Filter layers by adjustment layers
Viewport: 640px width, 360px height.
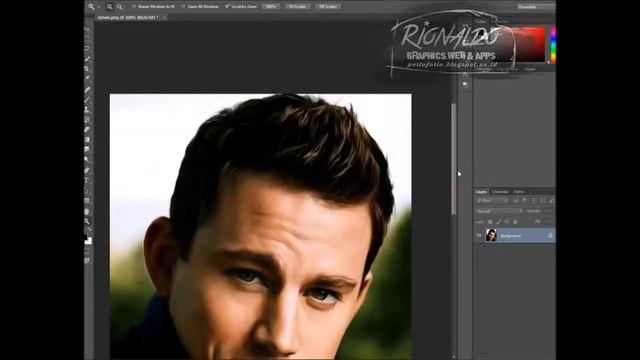[524, 200]
